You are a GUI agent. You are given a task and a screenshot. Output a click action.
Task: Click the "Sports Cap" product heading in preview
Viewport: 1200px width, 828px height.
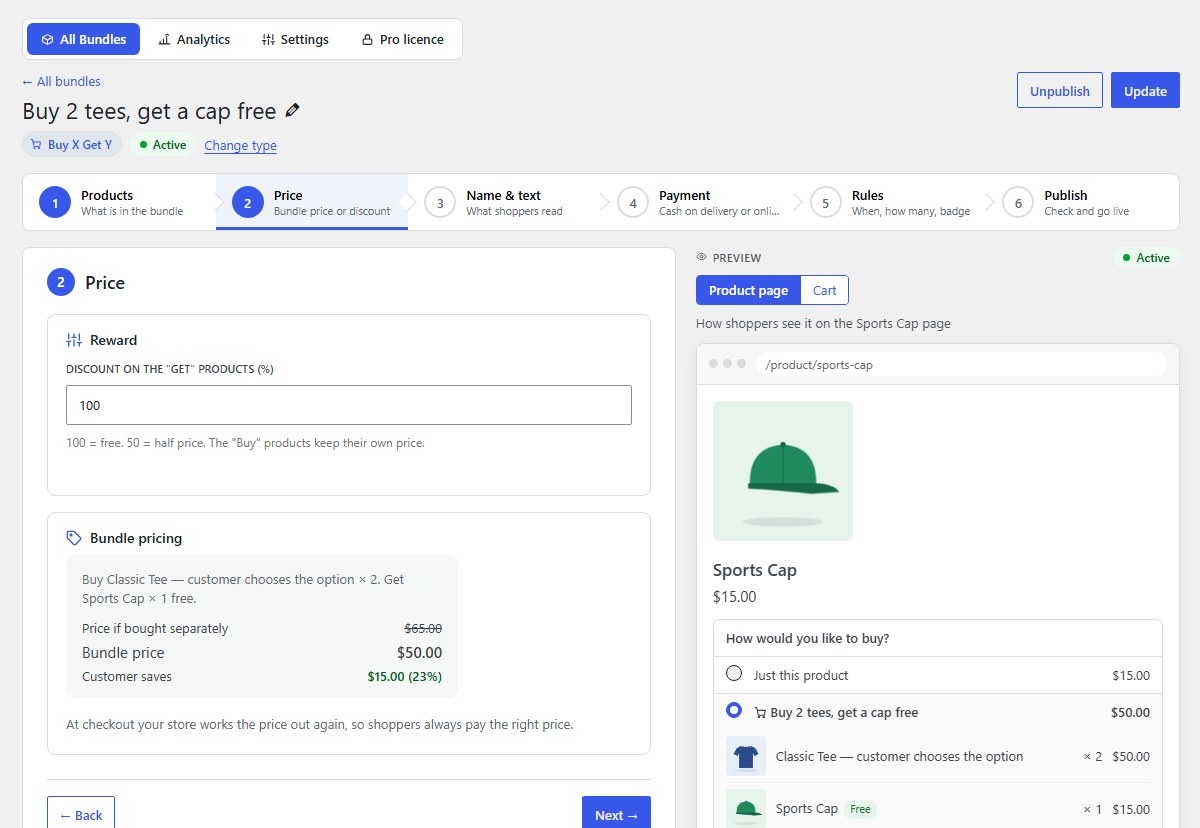coord(755,570)
